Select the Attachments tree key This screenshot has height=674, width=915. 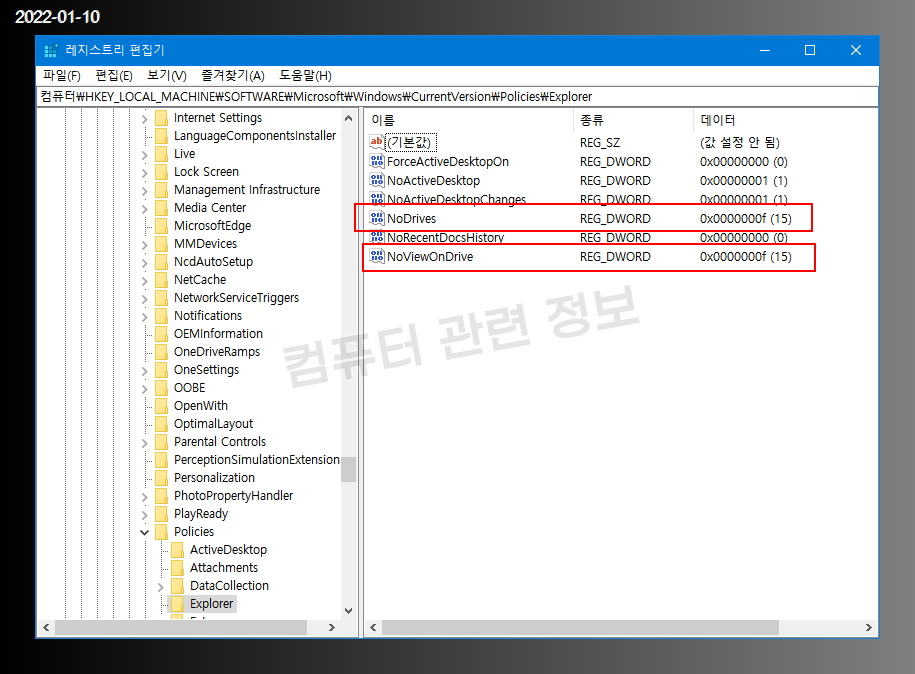223,568
